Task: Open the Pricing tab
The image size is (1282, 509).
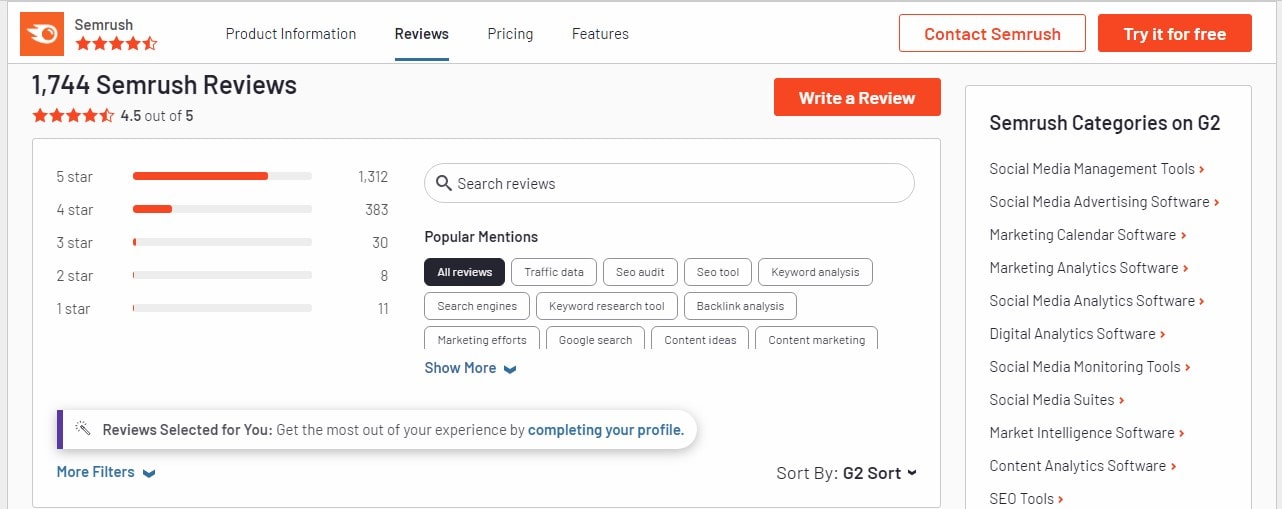Action: tap(510, 34)
